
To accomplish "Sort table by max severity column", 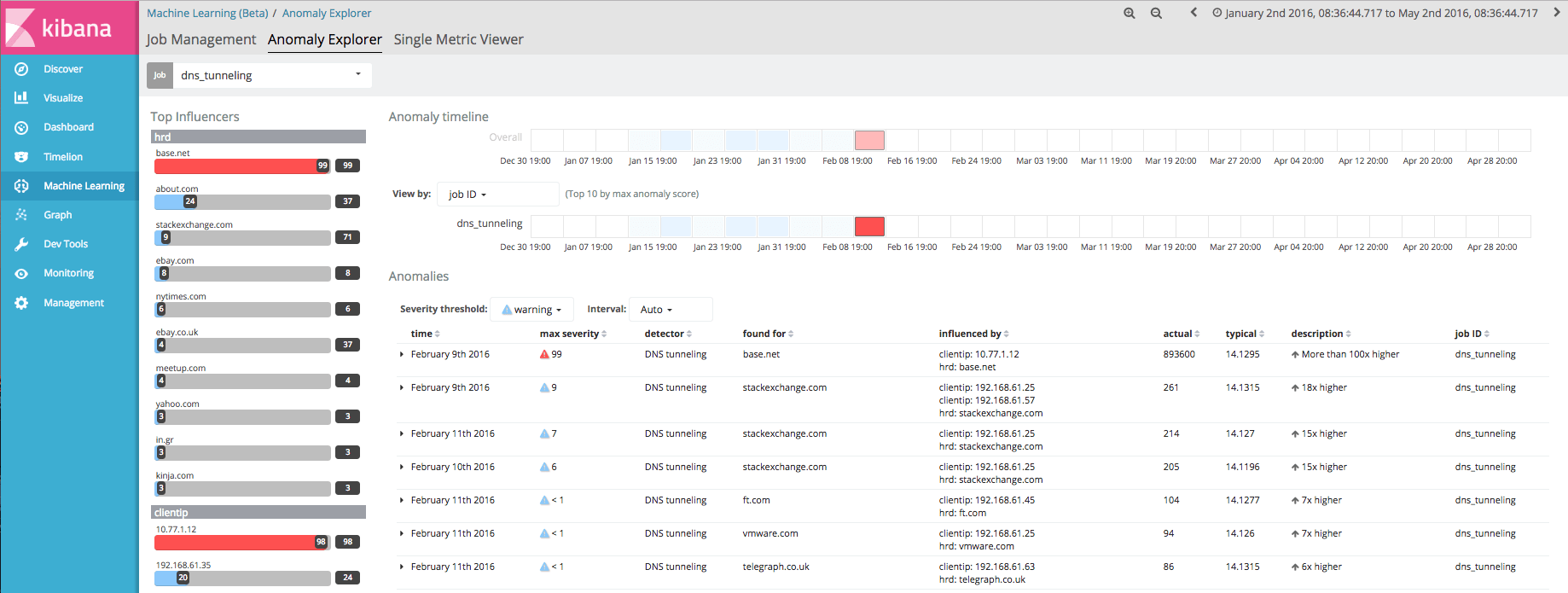I will (x=572, y=334).
